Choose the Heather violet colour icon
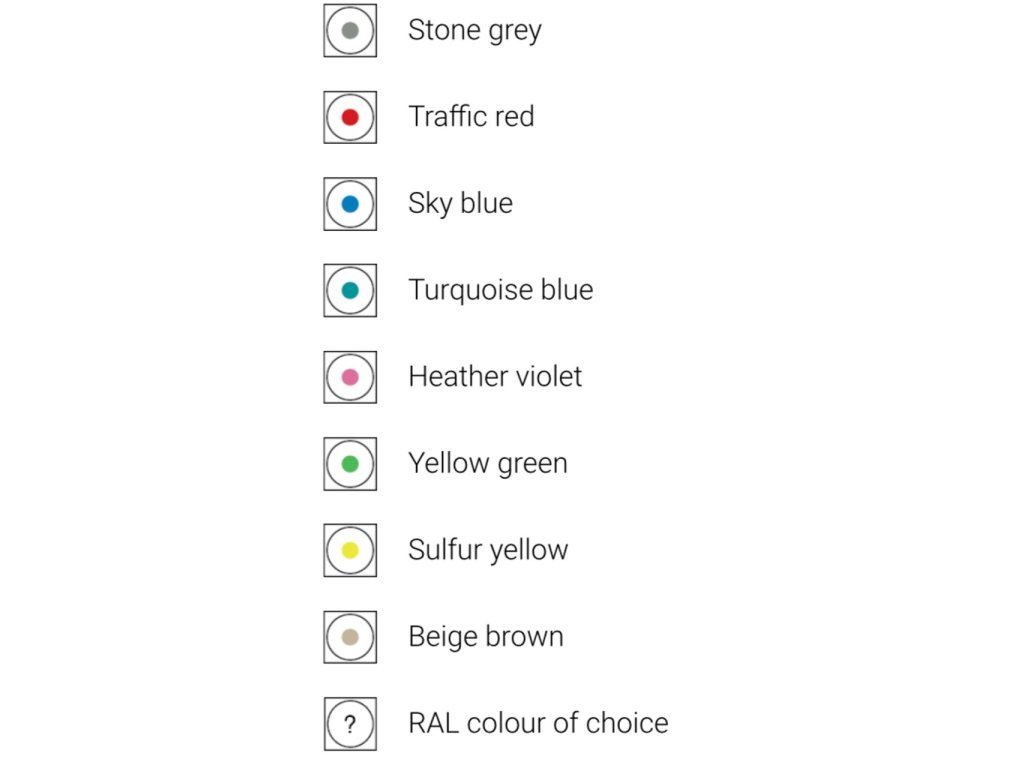This screenshot has width=1024, height=768. click(x=350, y=377)
